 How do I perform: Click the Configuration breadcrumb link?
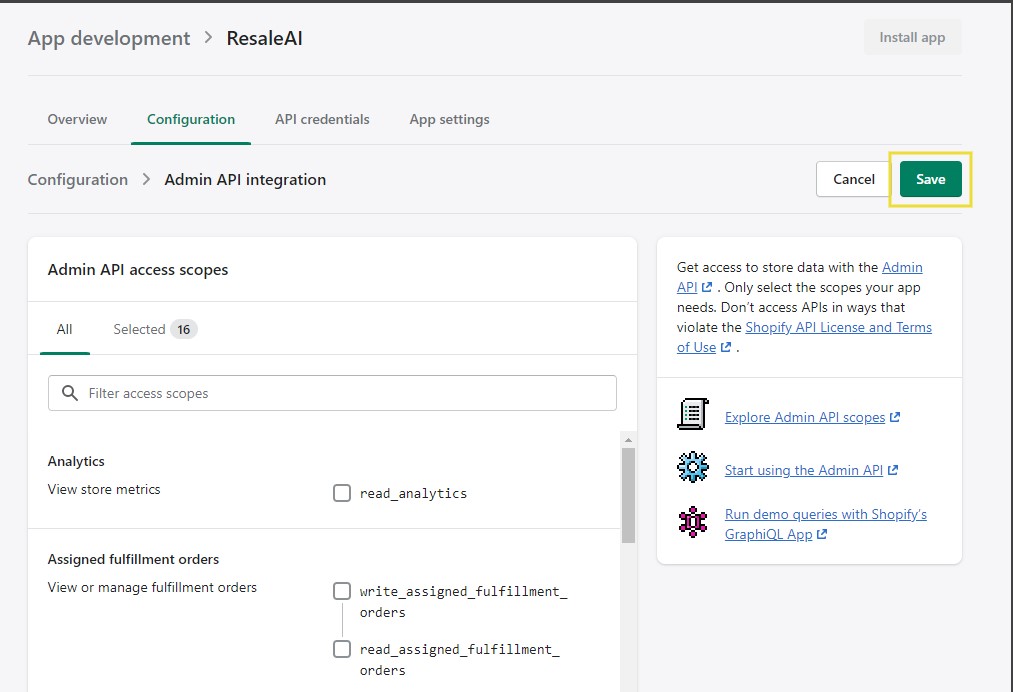pyautogui.click(x=78, y=180)
